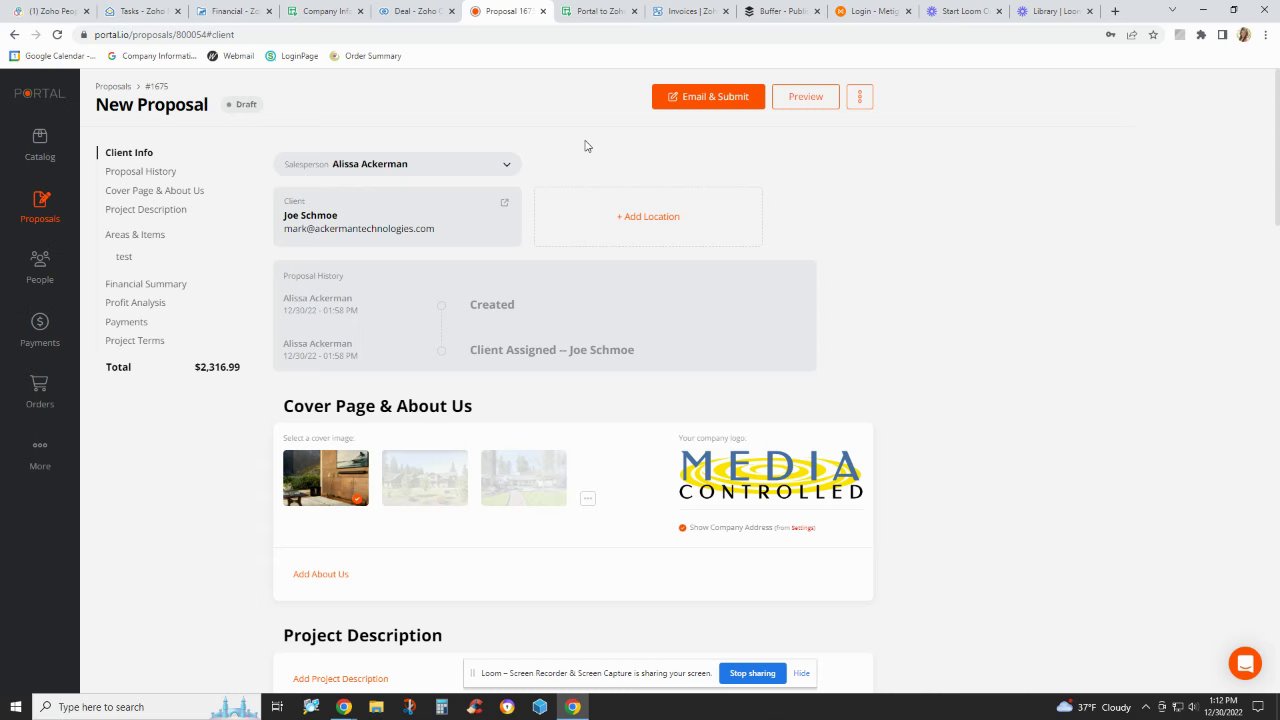Click Add About Us link
Viewport: 1280px width, 720px height.
point(321,574)
